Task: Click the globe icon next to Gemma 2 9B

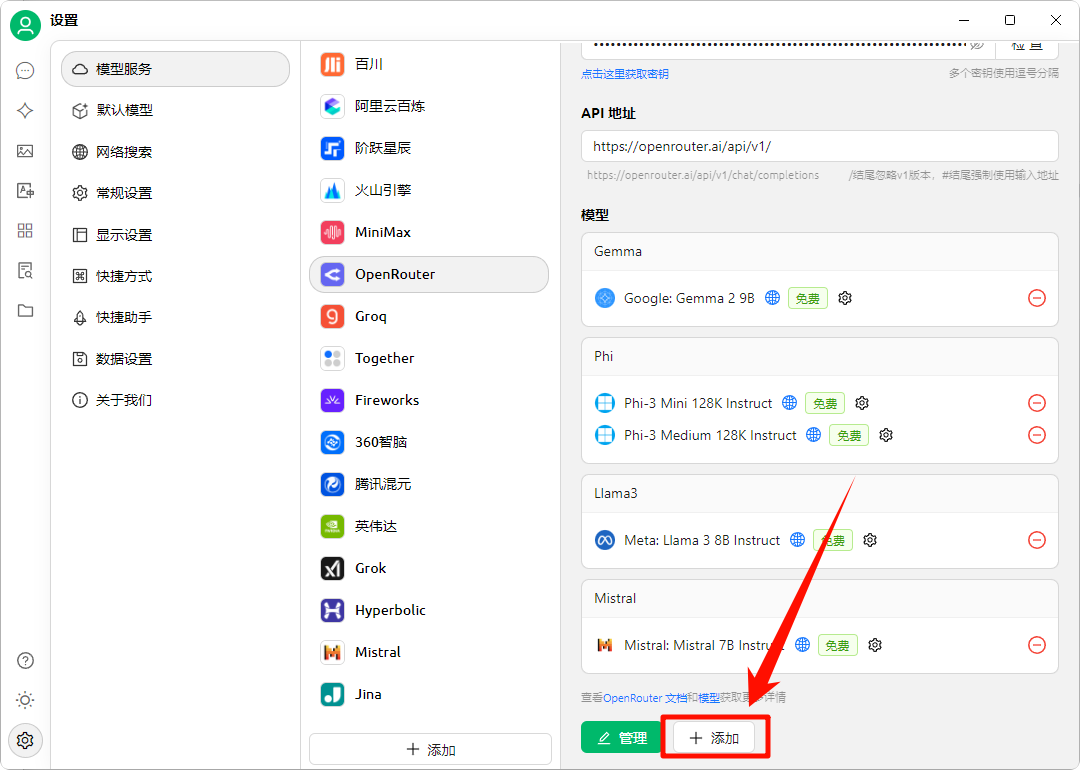Action: pos(773,298)
